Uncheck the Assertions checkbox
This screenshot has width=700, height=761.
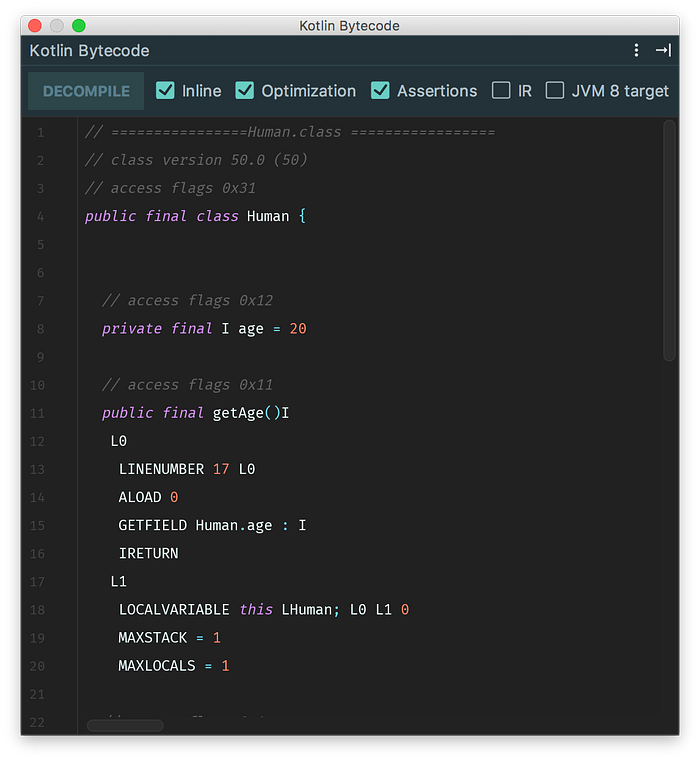[x=380, y=90]
